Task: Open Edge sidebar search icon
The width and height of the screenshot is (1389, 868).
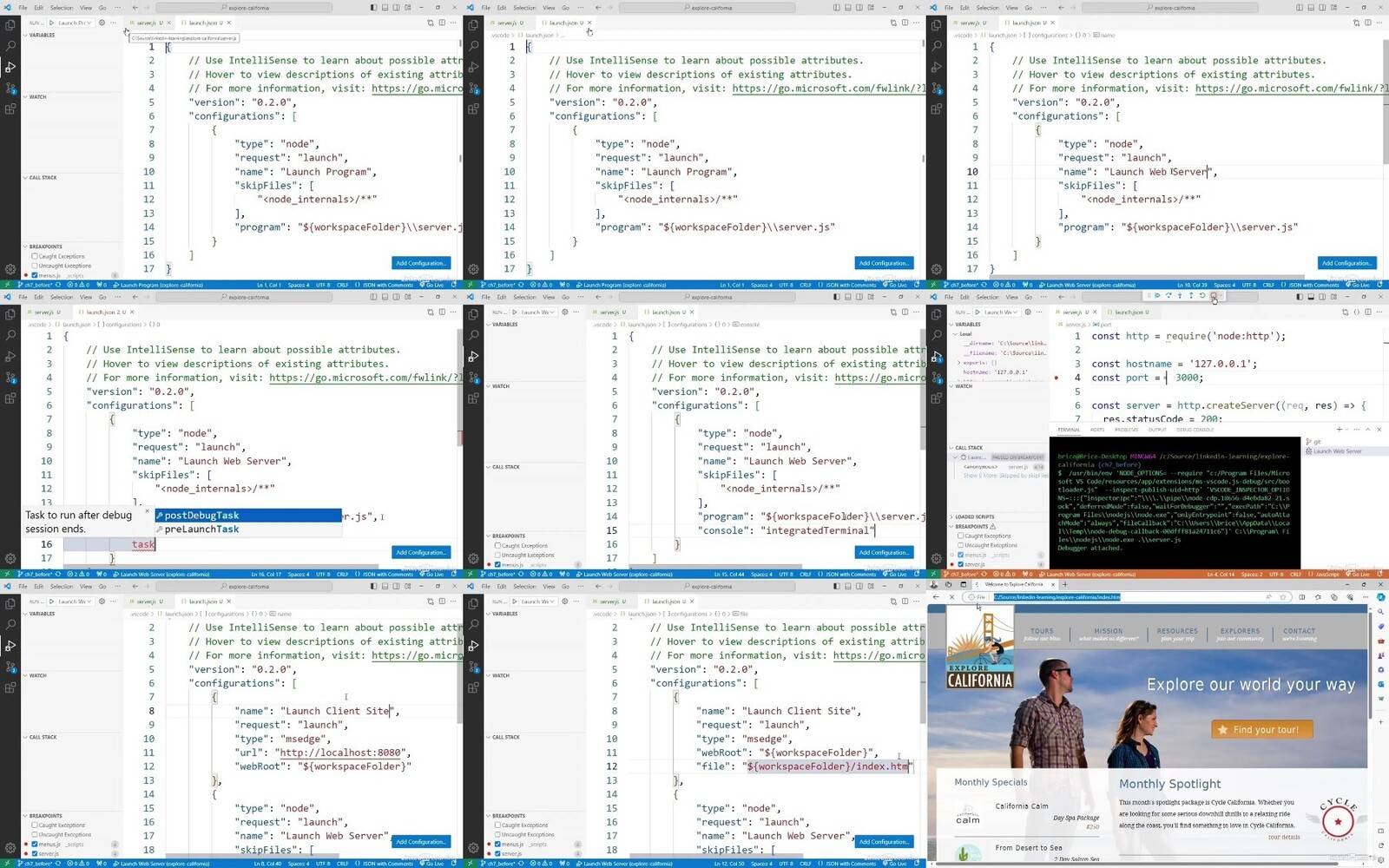Action: (1381, 611)
